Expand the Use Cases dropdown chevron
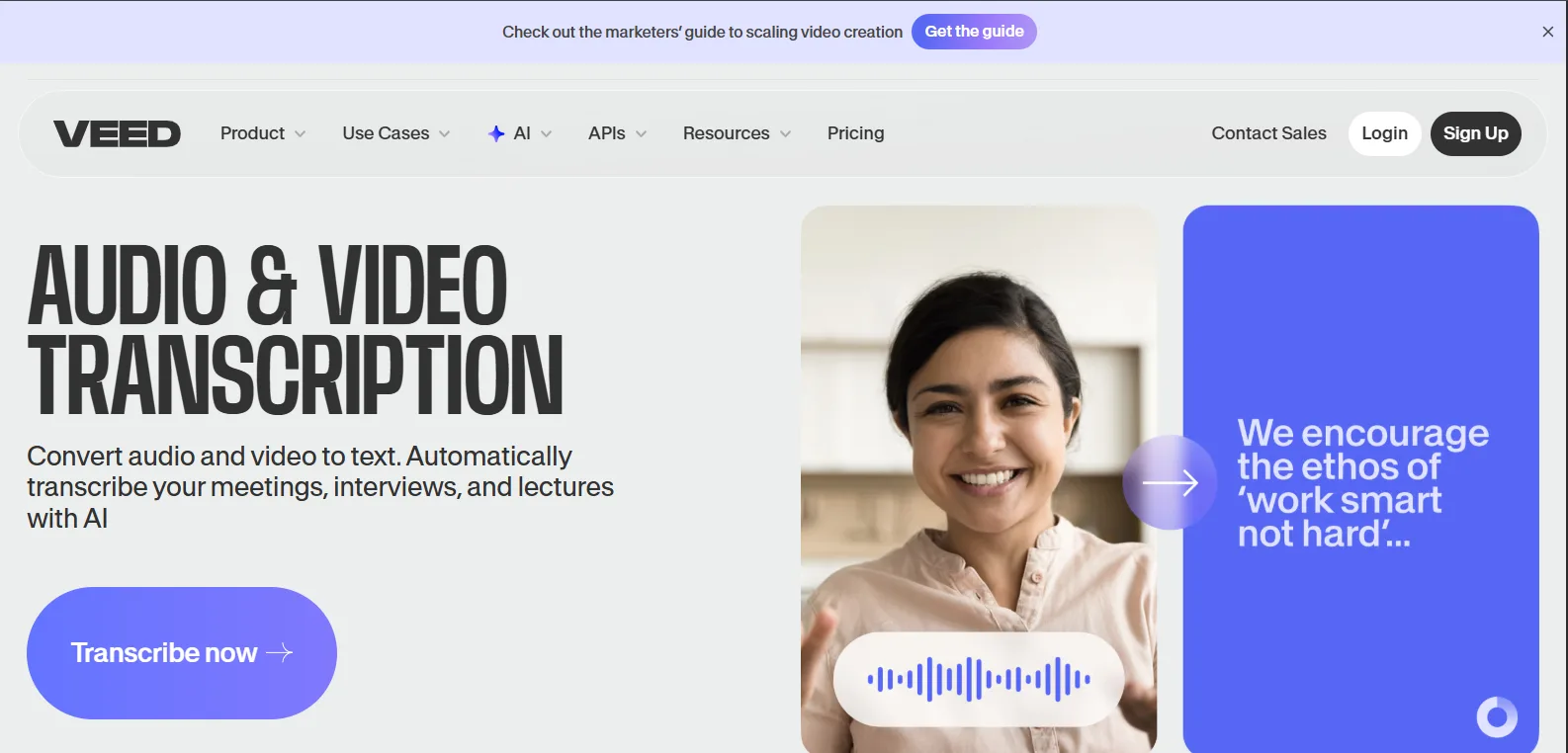 tap(444, 134)
